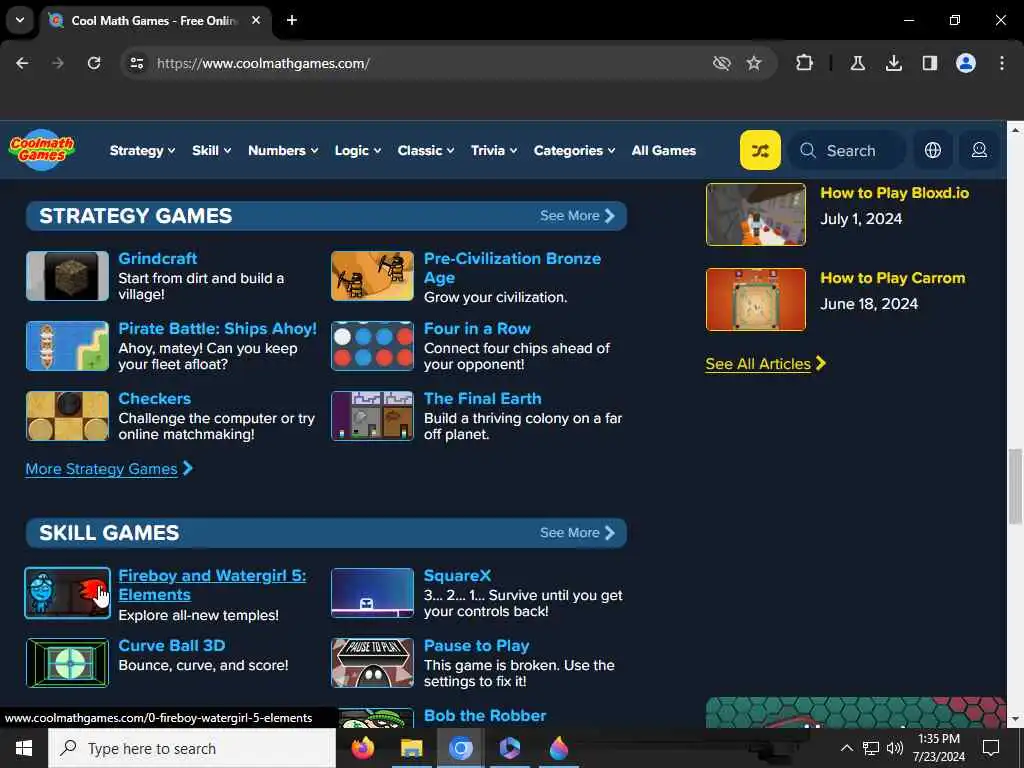Open the See All Articles link
Viewport: 1024px width, 768px height.
point(765,364)
